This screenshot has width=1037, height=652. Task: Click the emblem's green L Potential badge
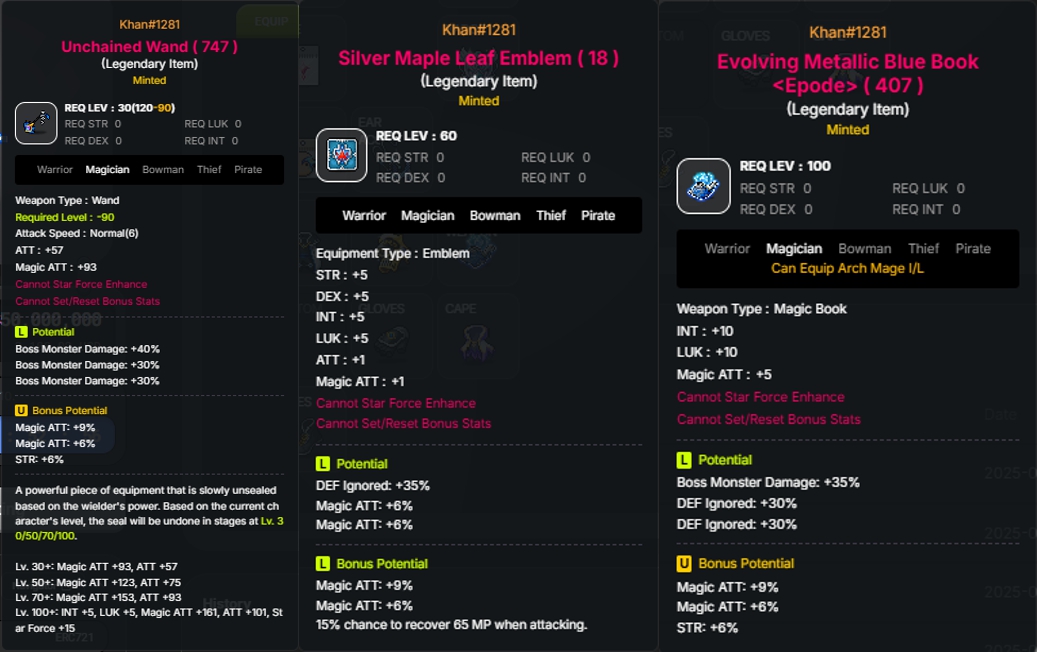tap(323, 464)
